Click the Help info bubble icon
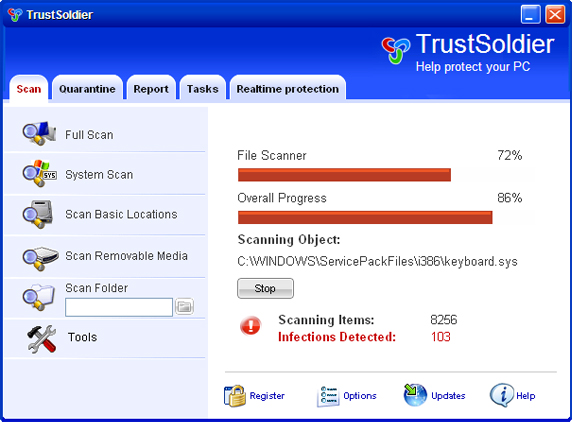 point(502,395)
